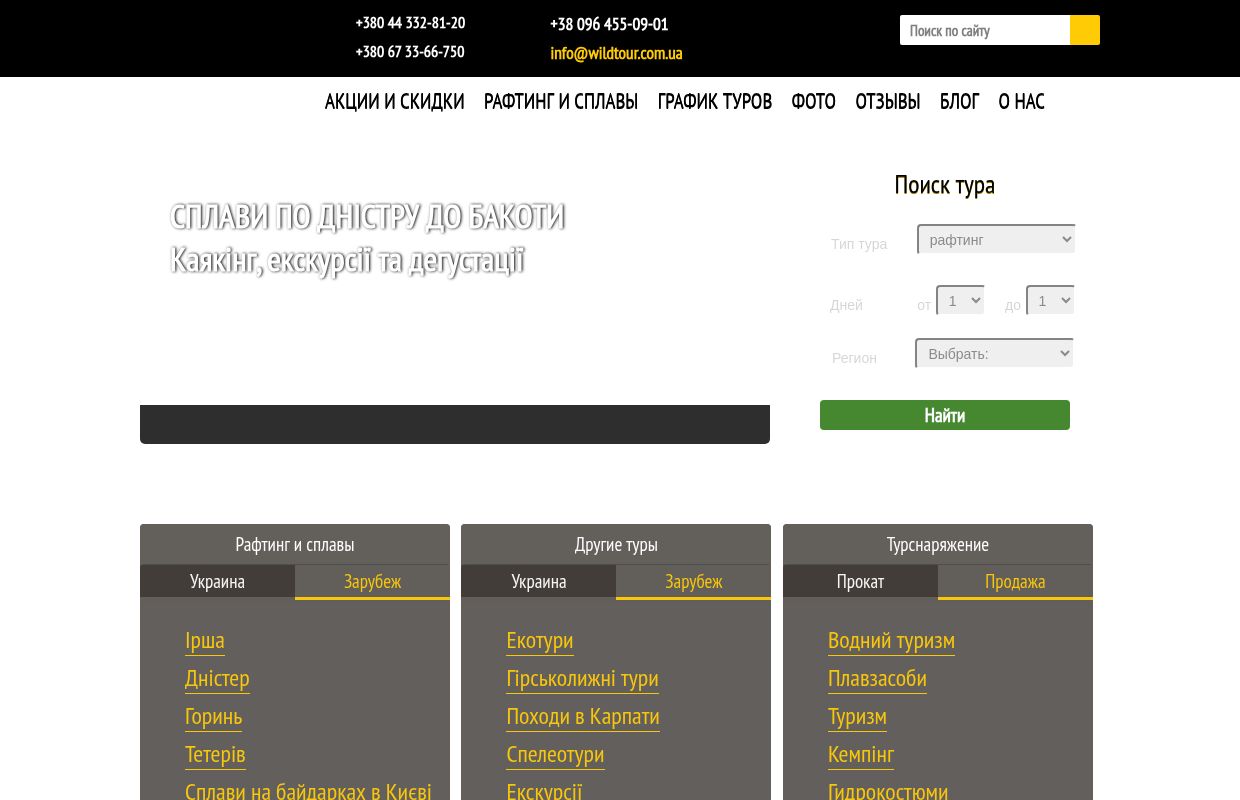
Task: Expand the minimum days 'от' dropdown
Action: point(960,300)
